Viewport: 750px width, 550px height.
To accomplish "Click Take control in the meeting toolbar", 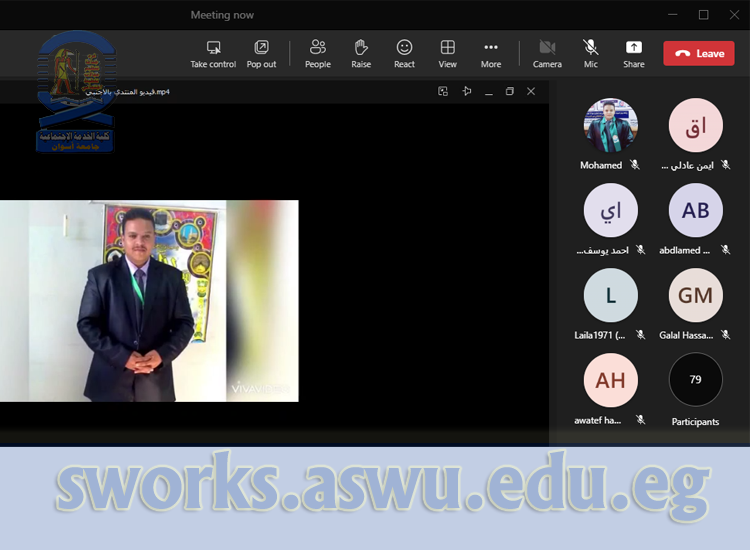I will 213,54.
